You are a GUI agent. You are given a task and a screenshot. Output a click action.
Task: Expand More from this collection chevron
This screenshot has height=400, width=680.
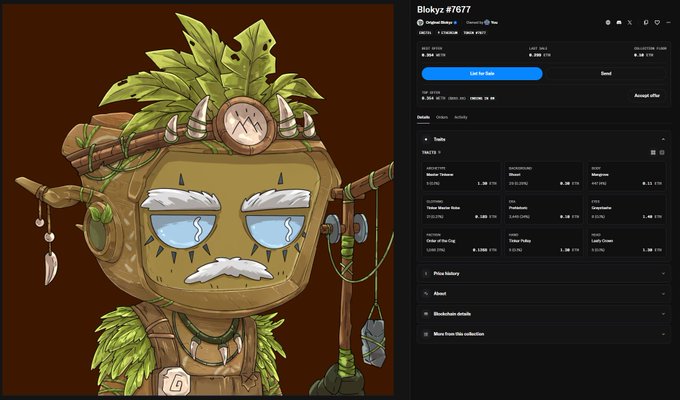[663, 334]
